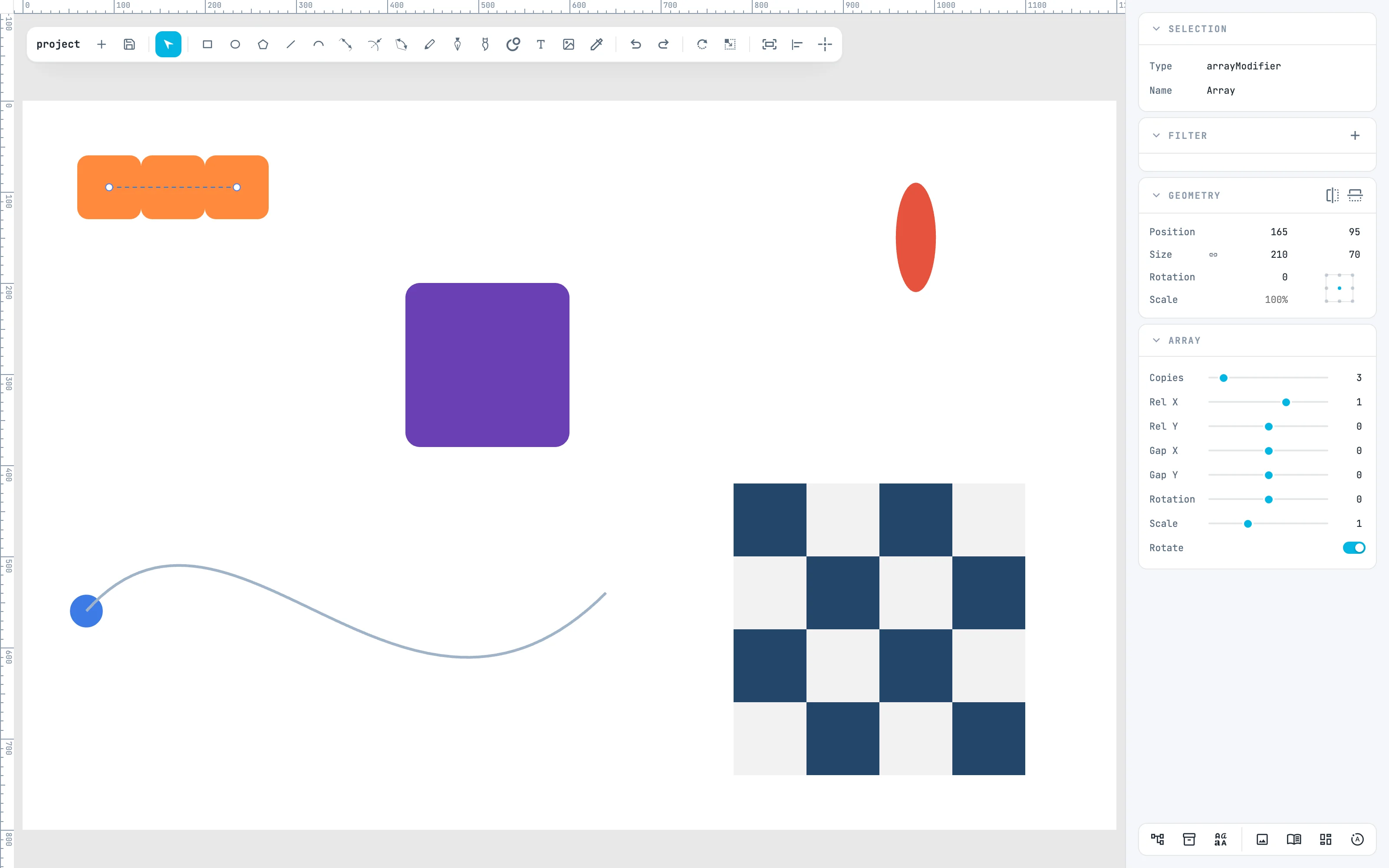The height and width of the screenshot is (868, 1389).
Task: Click the flip horizontal icon in Geometry
Action: tap(1332, 195)
